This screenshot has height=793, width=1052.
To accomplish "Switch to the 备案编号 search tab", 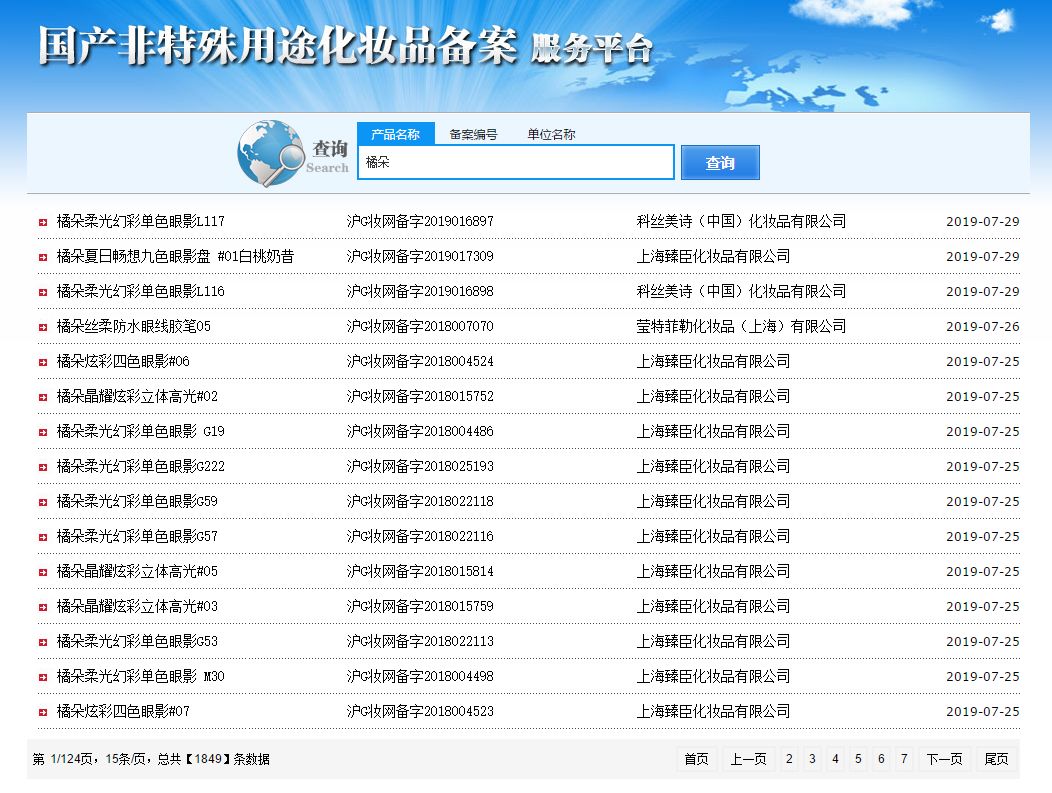I will point(474,133).
